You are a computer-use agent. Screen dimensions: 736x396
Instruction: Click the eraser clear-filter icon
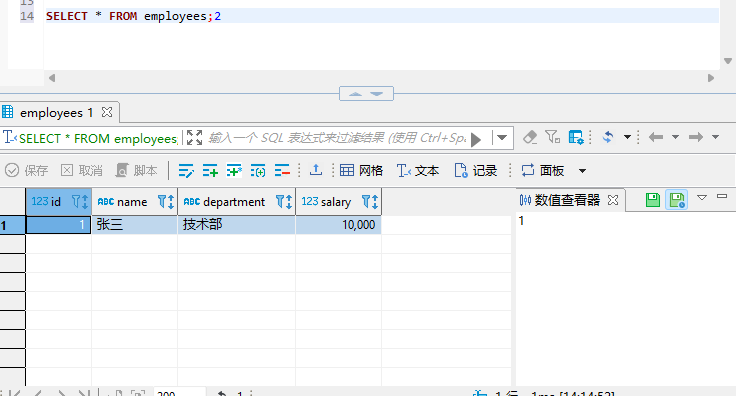coord(530,137)
